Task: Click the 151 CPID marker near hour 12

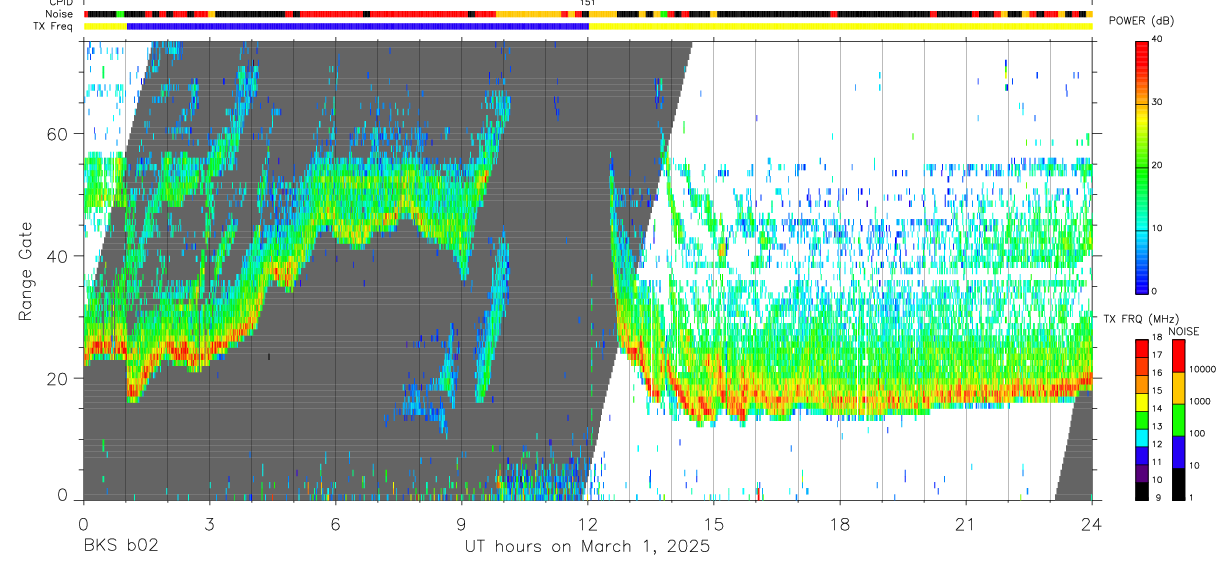Action: [x=588, y=3]
